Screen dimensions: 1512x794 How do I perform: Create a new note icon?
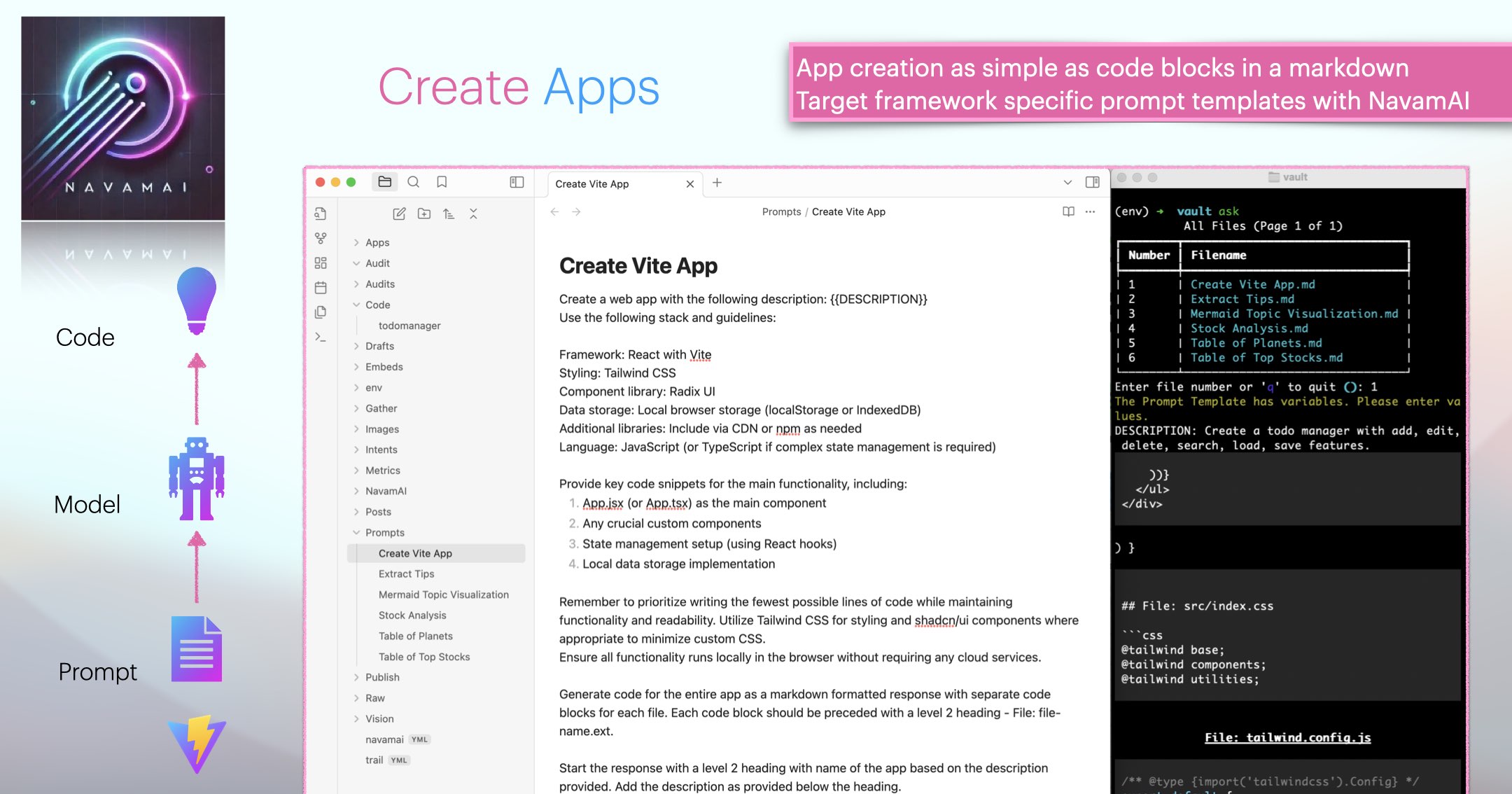(399, 214)
